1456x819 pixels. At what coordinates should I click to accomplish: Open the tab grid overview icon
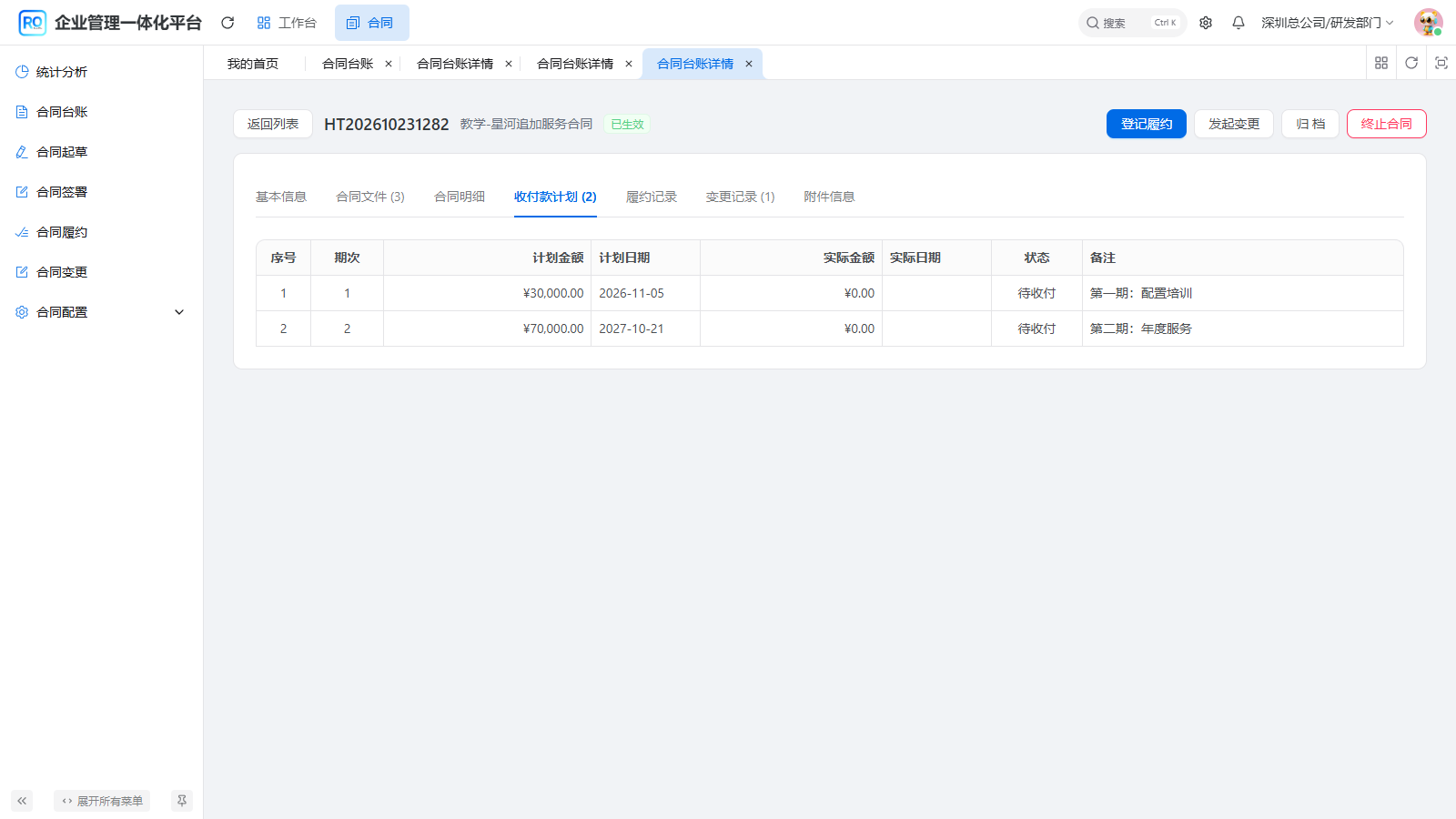1381,63
